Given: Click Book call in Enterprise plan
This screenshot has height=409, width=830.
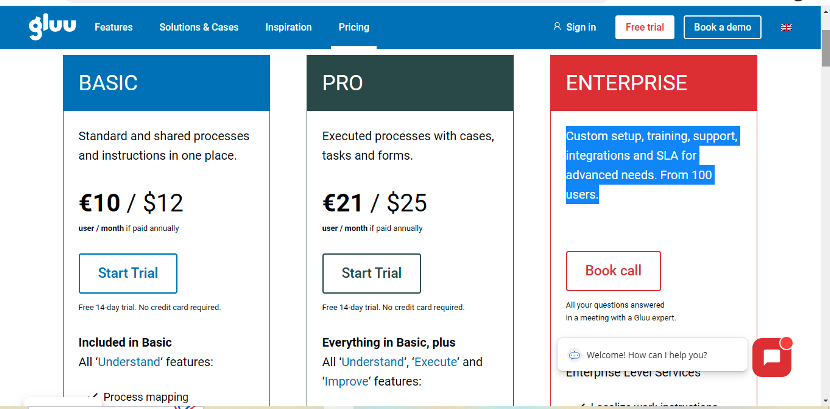Looking at the screenshot, I should coord(614,271).
